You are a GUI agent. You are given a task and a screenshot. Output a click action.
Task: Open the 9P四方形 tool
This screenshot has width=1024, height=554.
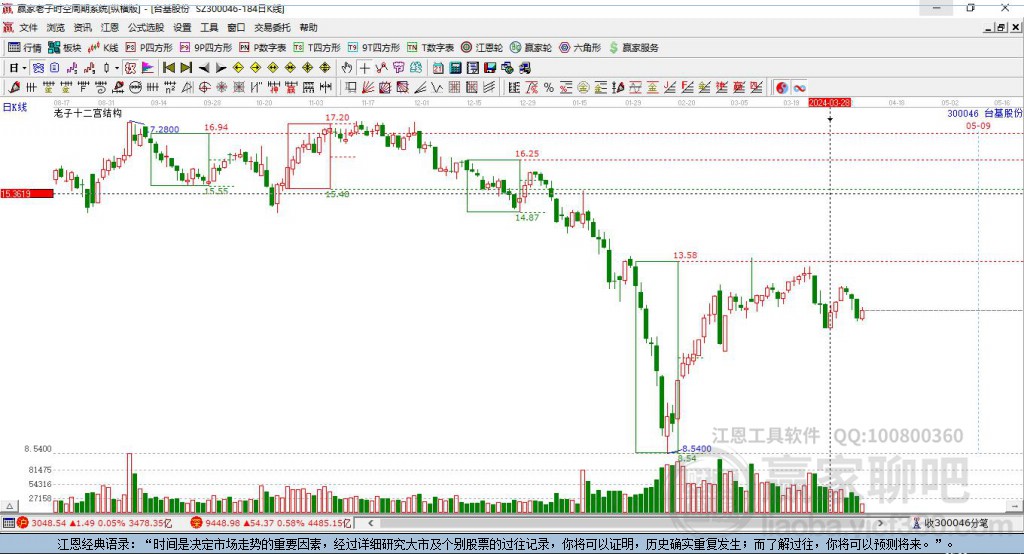pos(206,48)
